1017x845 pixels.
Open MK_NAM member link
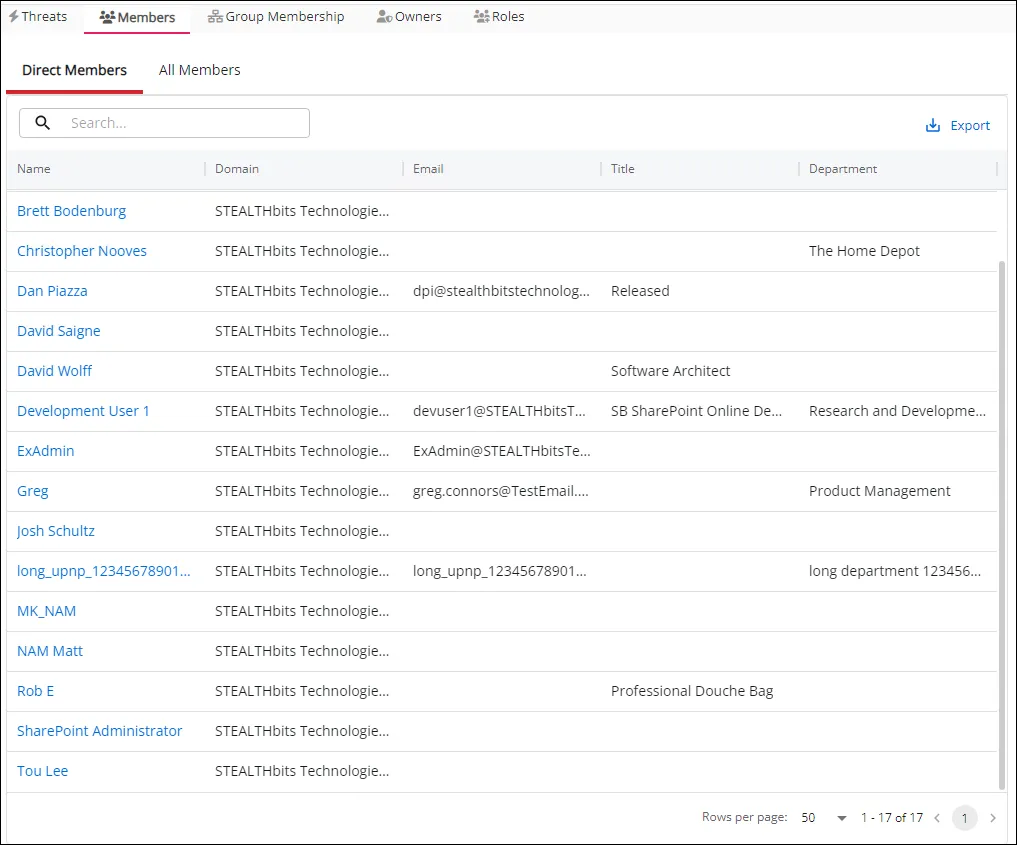47,612
